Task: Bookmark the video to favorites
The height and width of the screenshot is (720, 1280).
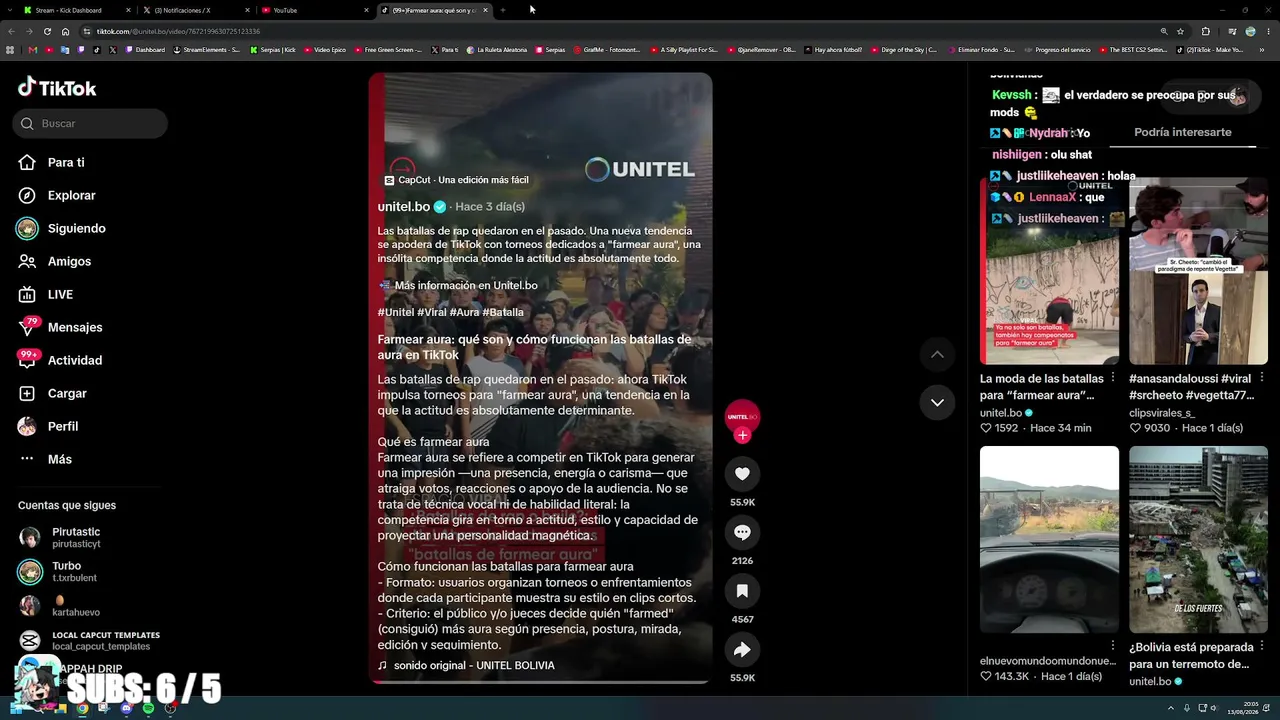Action: (x=742, y=591)
